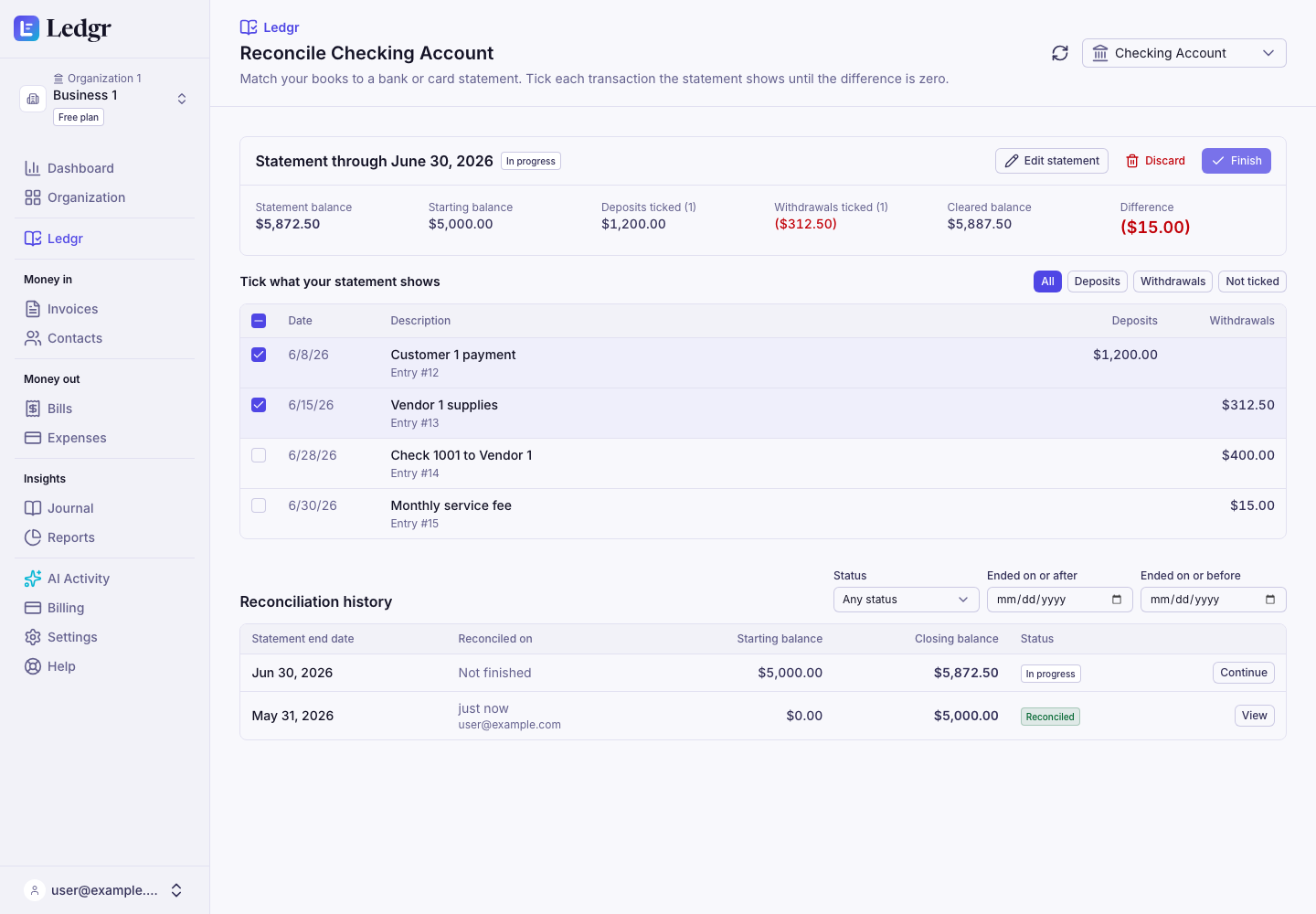This screenshot has height=914, width=1316.
Task: Click the Entry #12 label
Action: coord(415,373)
